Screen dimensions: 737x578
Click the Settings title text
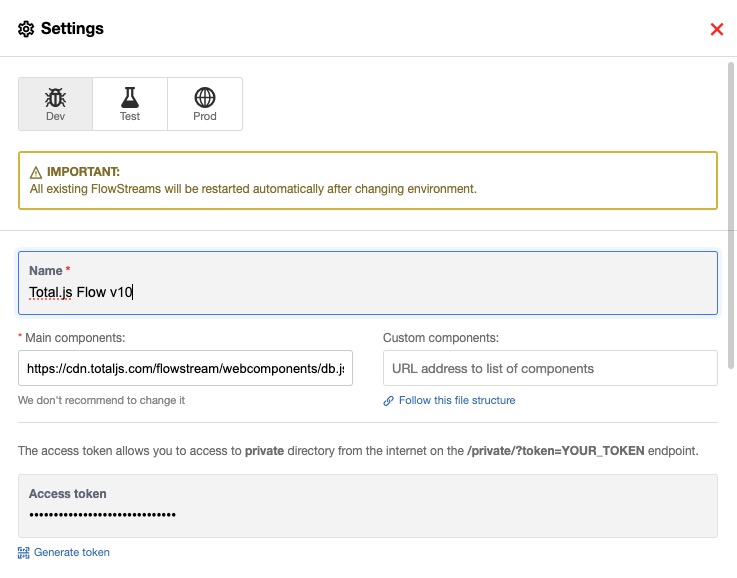[x=72, y=29]
